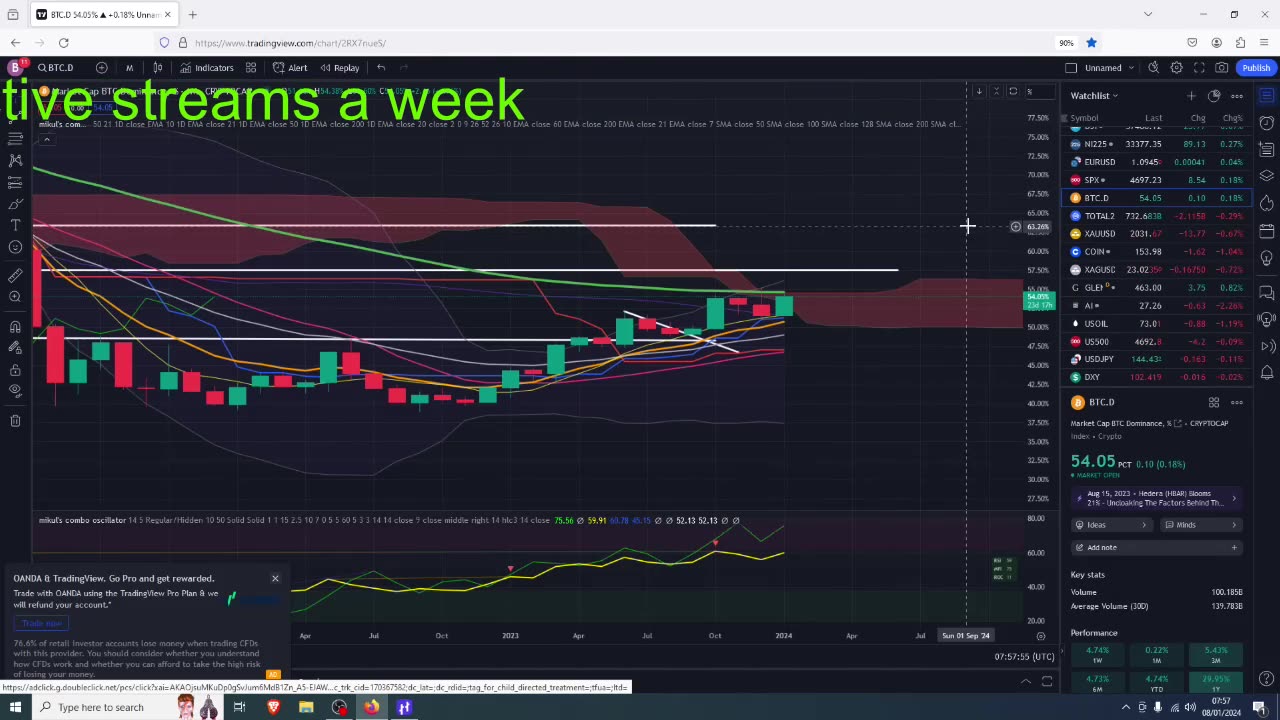This screenshot has height=720, width=1280.
Task: Toggle Magnet mode
Action: click(x=15, y=326)
